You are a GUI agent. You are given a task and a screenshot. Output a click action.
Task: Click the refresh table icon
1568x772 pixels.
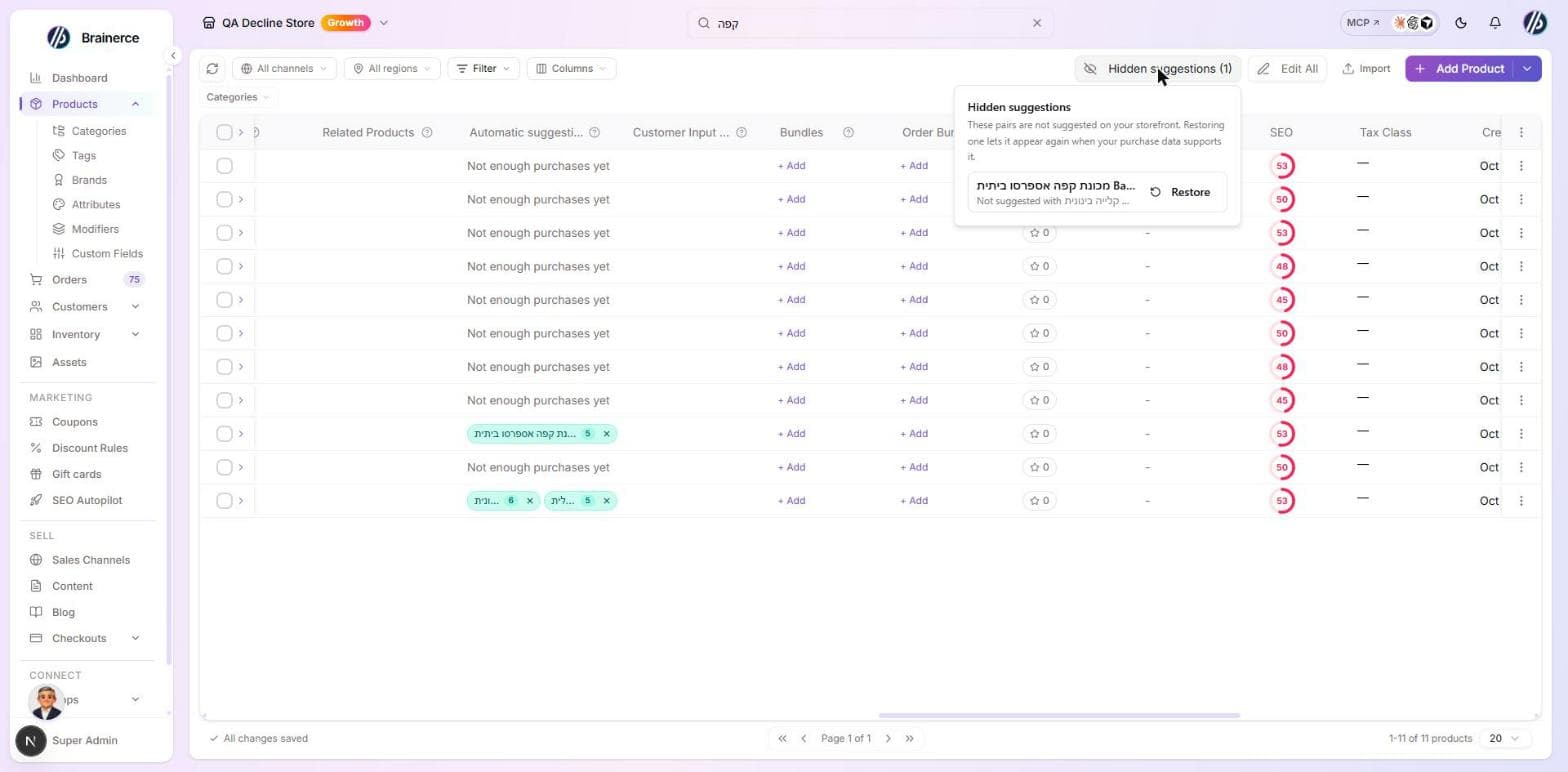212,69
